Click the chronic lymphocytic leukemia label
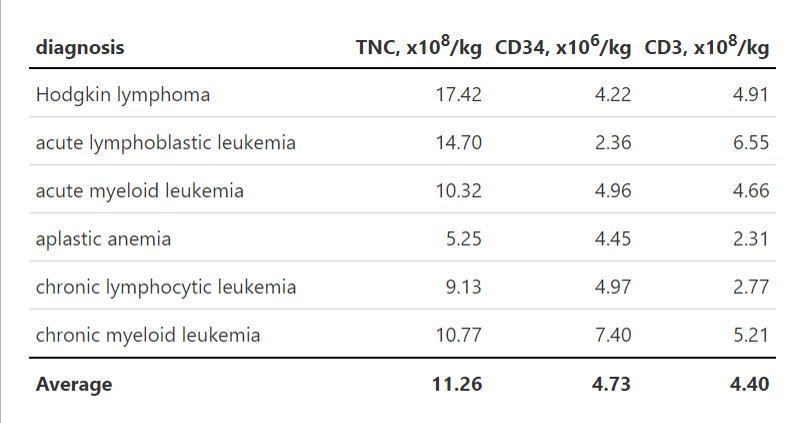 coord(165,287)
